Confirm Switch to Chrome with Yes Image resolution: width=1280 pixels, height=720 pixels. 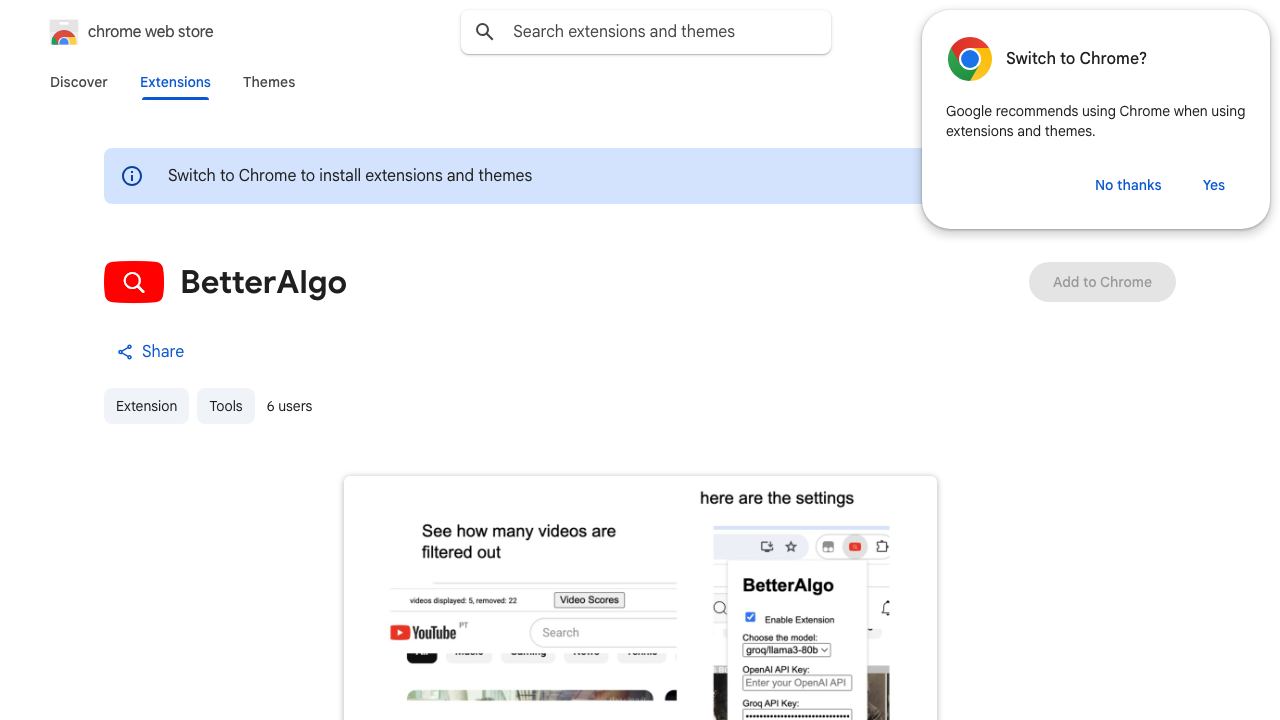pyautogui.click(x=1214, y=185)
